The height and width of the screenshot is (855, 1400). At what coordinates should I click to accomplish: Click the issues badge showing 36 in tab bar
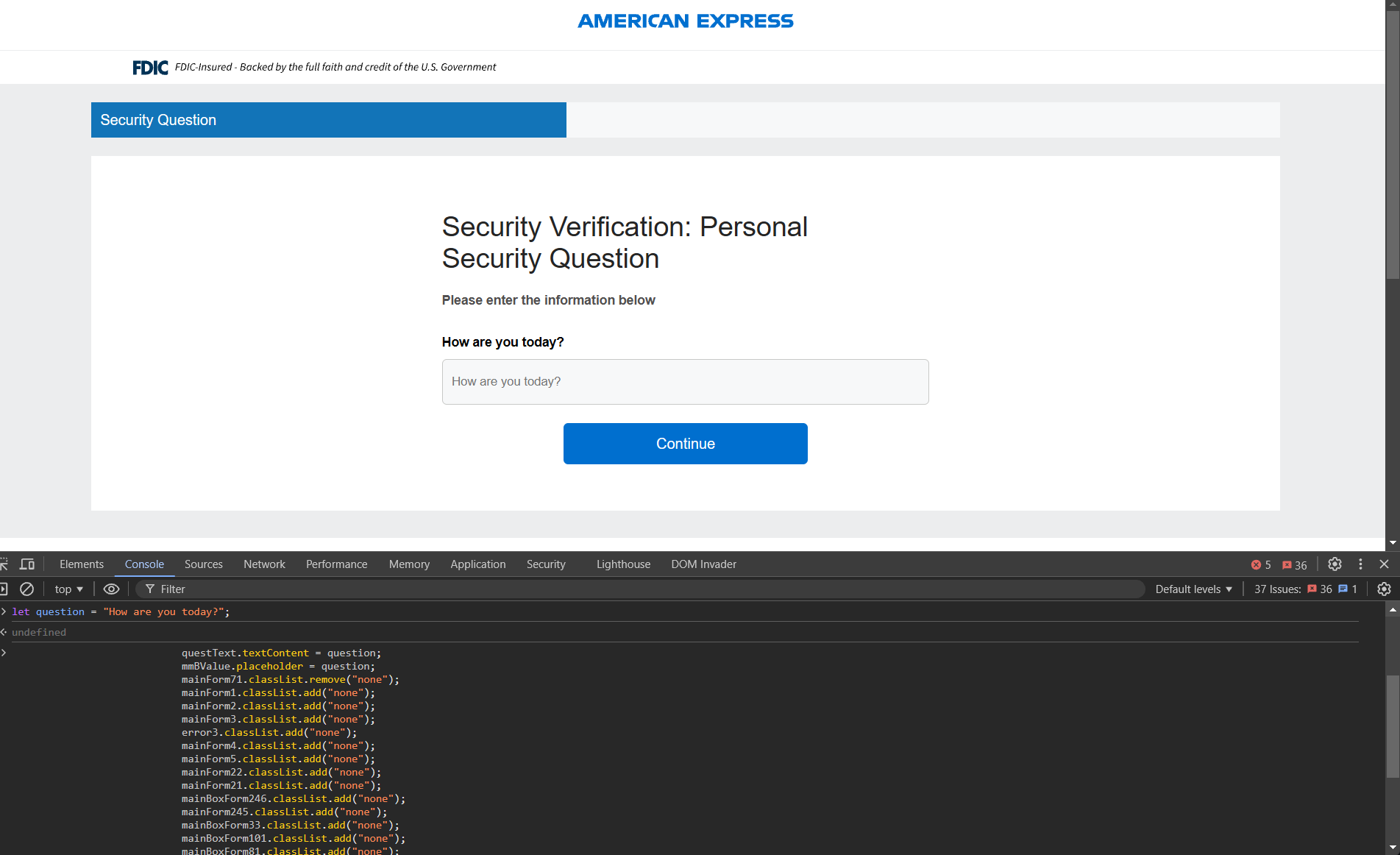click(1295, 565)
